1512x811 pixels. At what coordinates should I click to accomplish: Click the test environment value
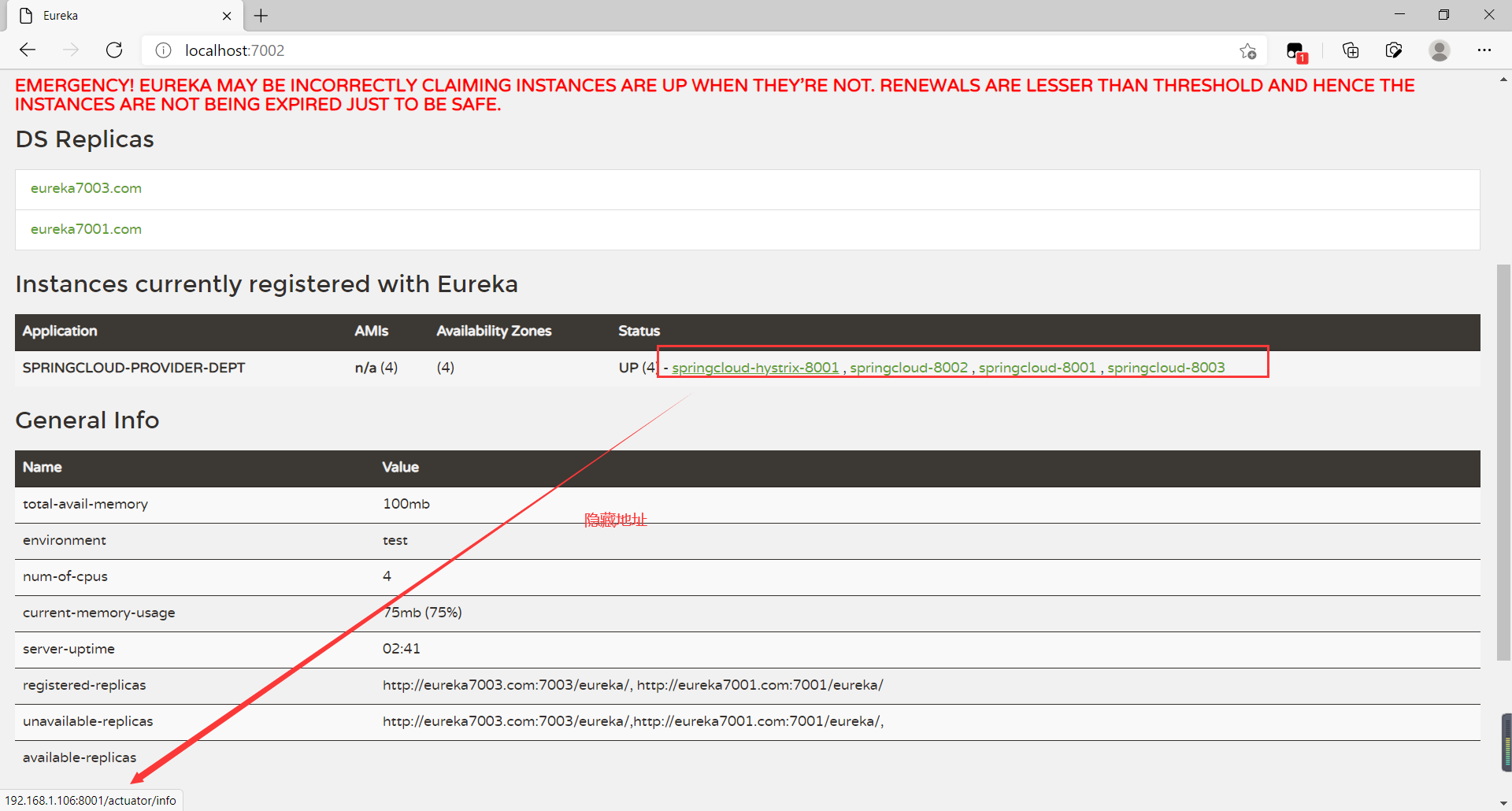395,540
